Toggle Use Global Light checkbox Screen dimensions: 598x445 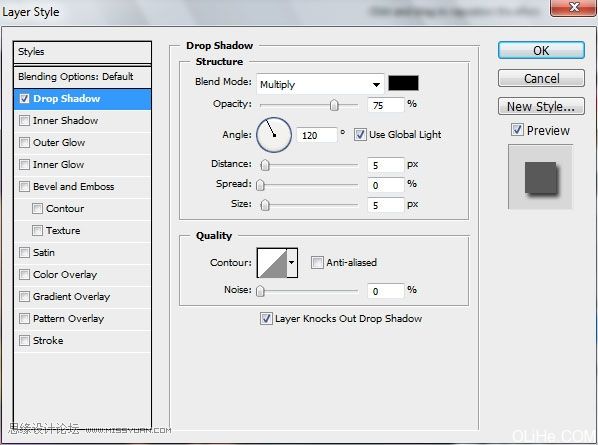point(360,135)
